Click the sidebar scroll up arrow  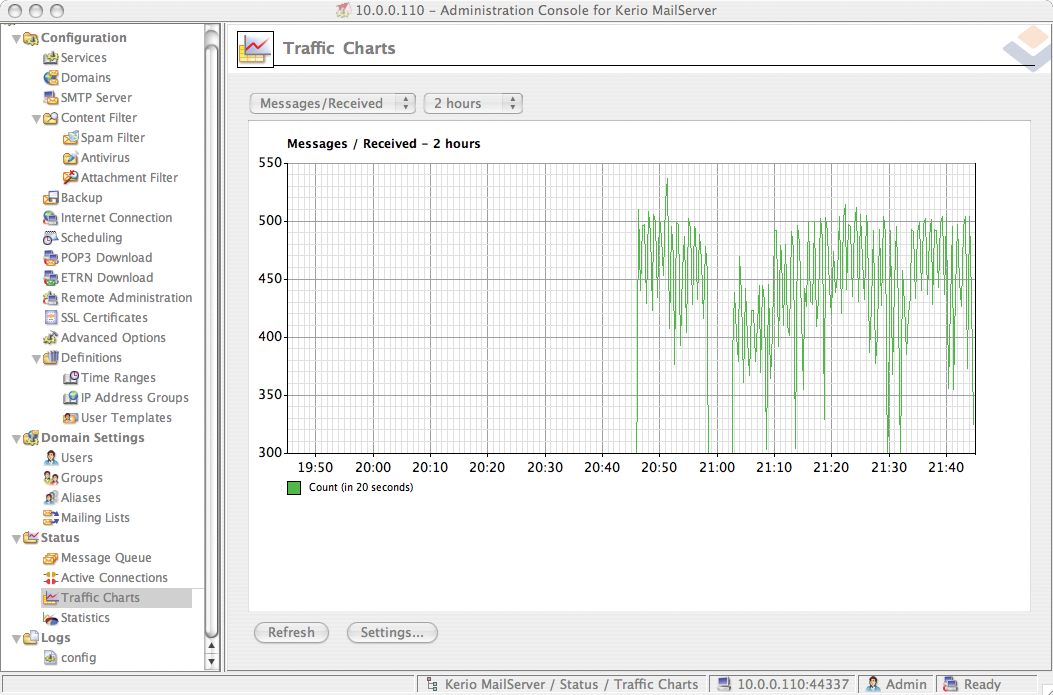point(211,647)
